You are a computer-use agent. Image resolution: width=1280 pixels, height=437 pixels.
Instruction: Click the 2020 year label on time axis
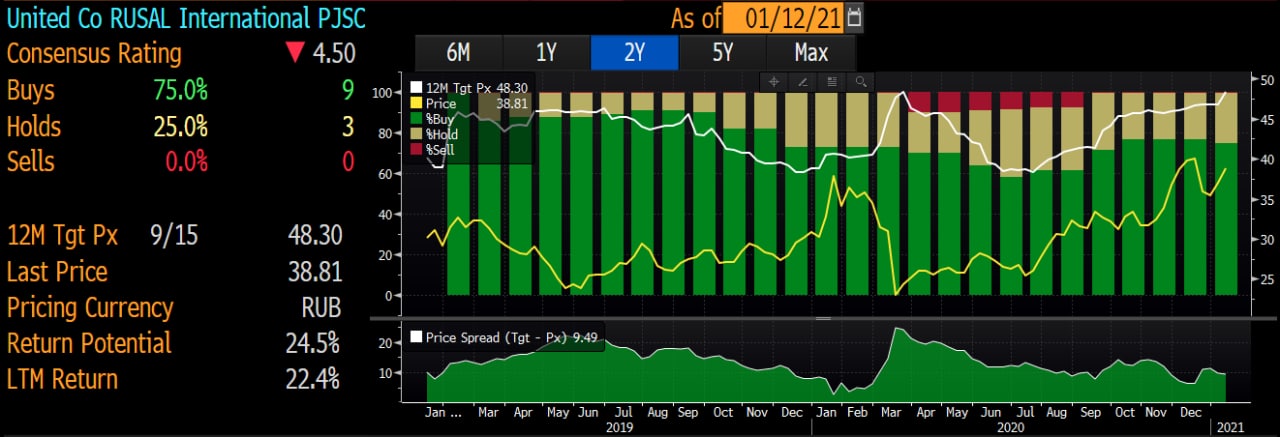pyautogui.click(x=1012, y=427)
